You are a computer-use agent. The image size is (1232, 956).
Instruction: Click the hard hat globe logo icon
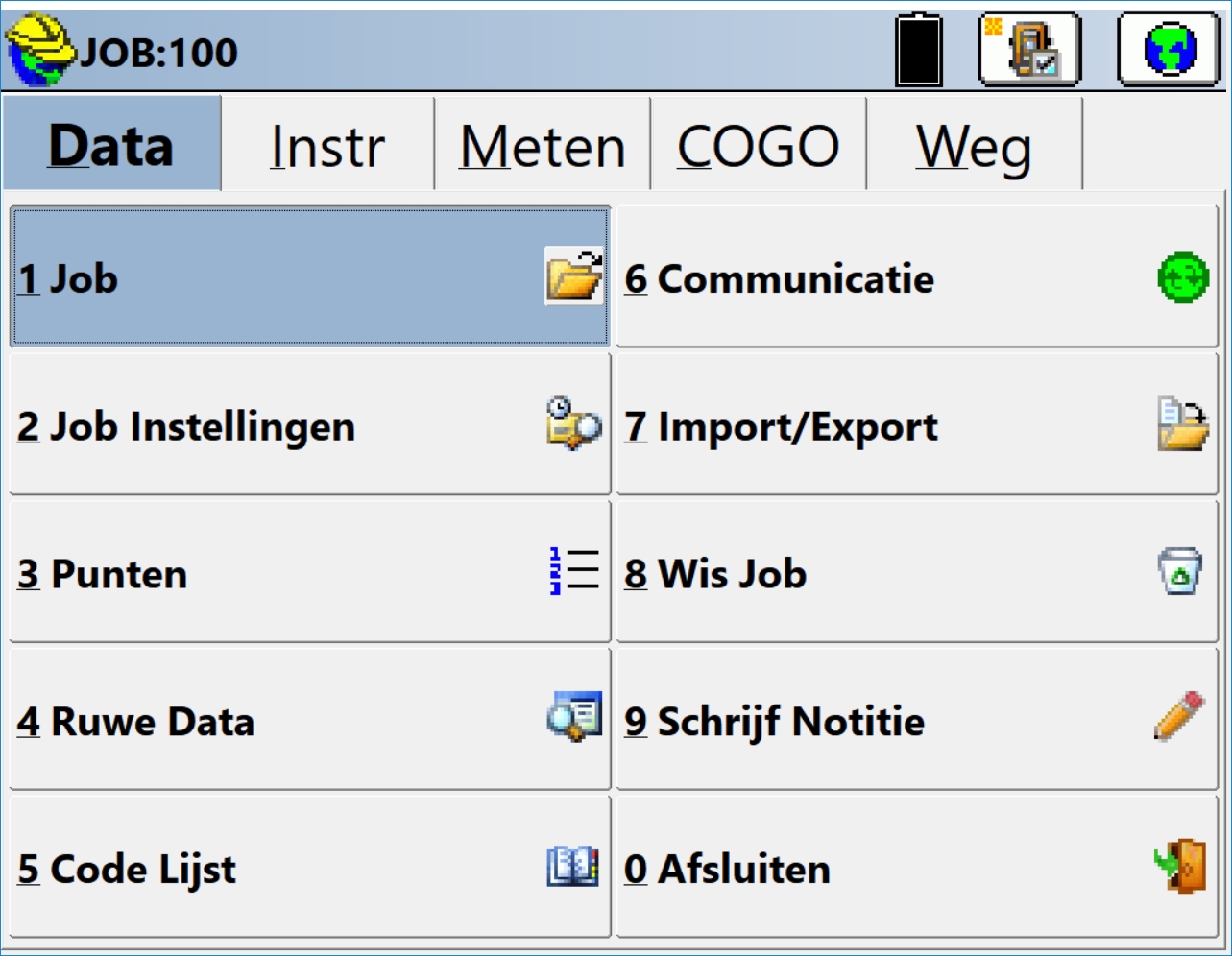(x=40, y=48)
